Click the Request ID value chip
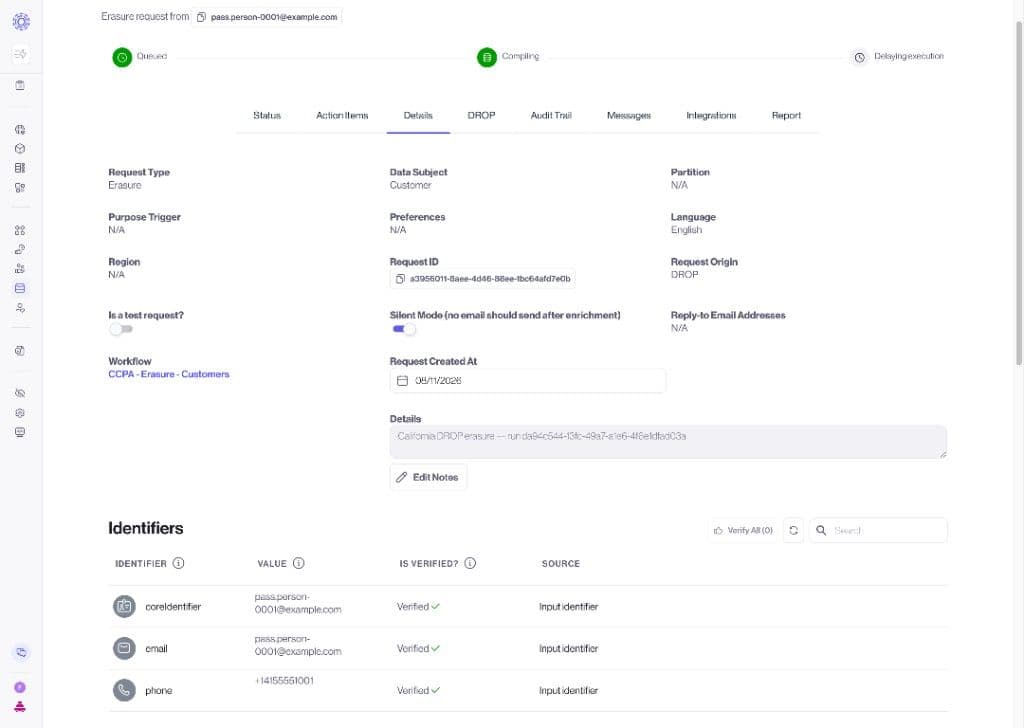The height and width of the screenshot is (728, 1024). [x=483, y=279]
